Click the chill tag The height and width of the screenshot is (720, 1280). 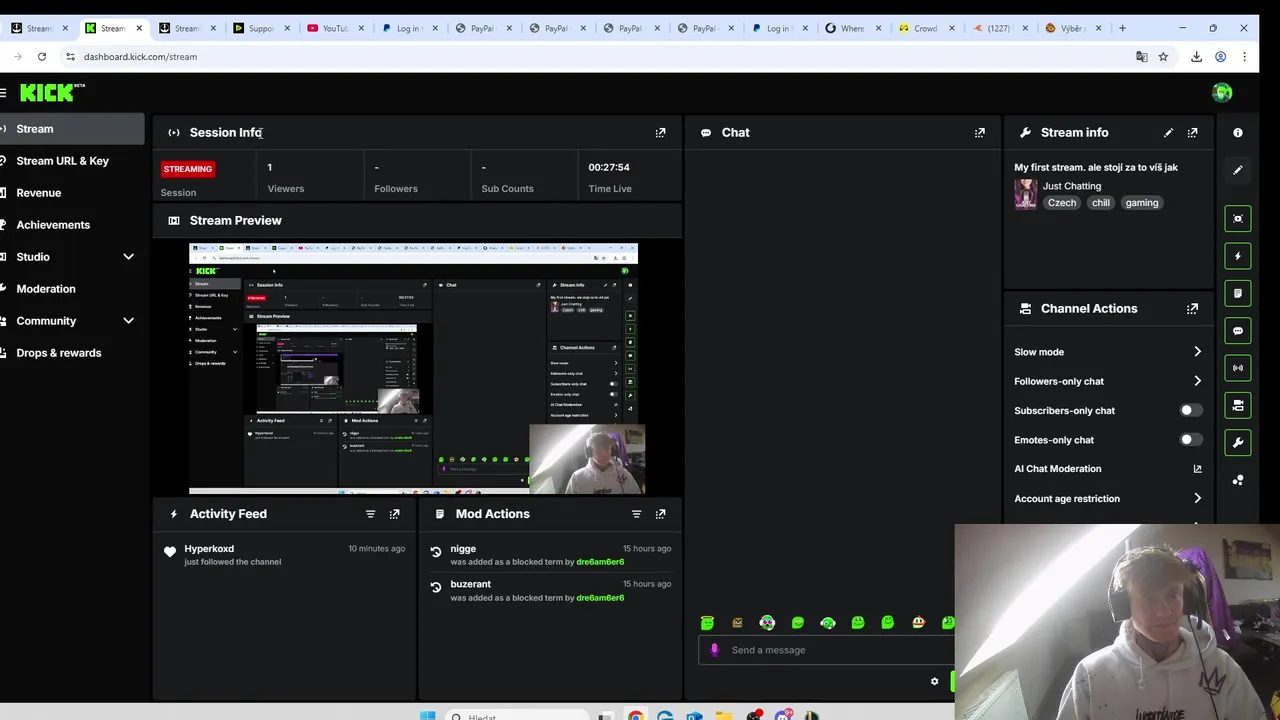tap(1101, 203)
